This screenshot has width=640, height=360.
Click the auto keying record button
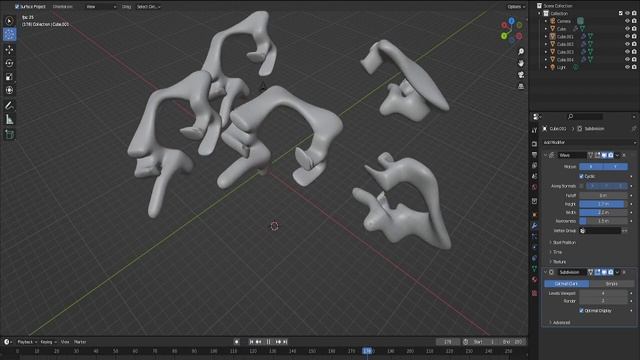[x=237, y=342]
